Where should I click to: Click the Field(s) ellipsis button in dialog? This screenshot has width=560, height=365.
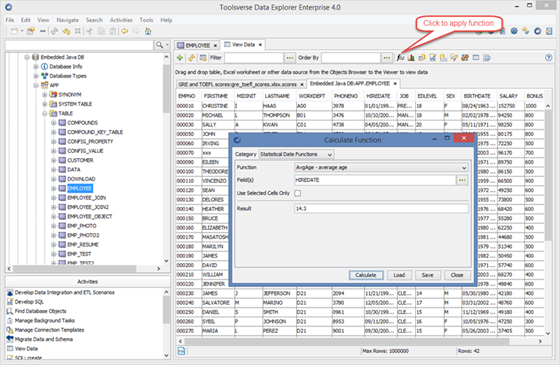(x=462, y=180)
